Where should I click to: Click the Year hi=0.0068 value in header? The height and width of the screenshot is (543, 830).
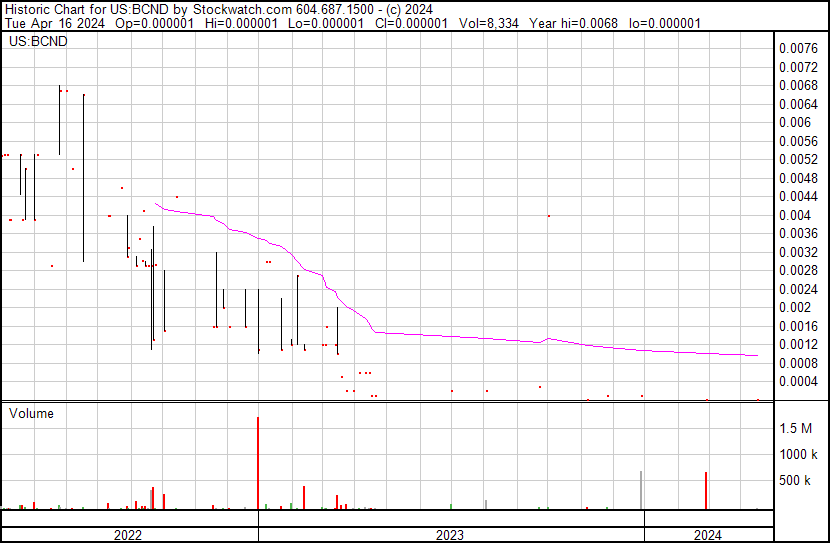[573, 23]
